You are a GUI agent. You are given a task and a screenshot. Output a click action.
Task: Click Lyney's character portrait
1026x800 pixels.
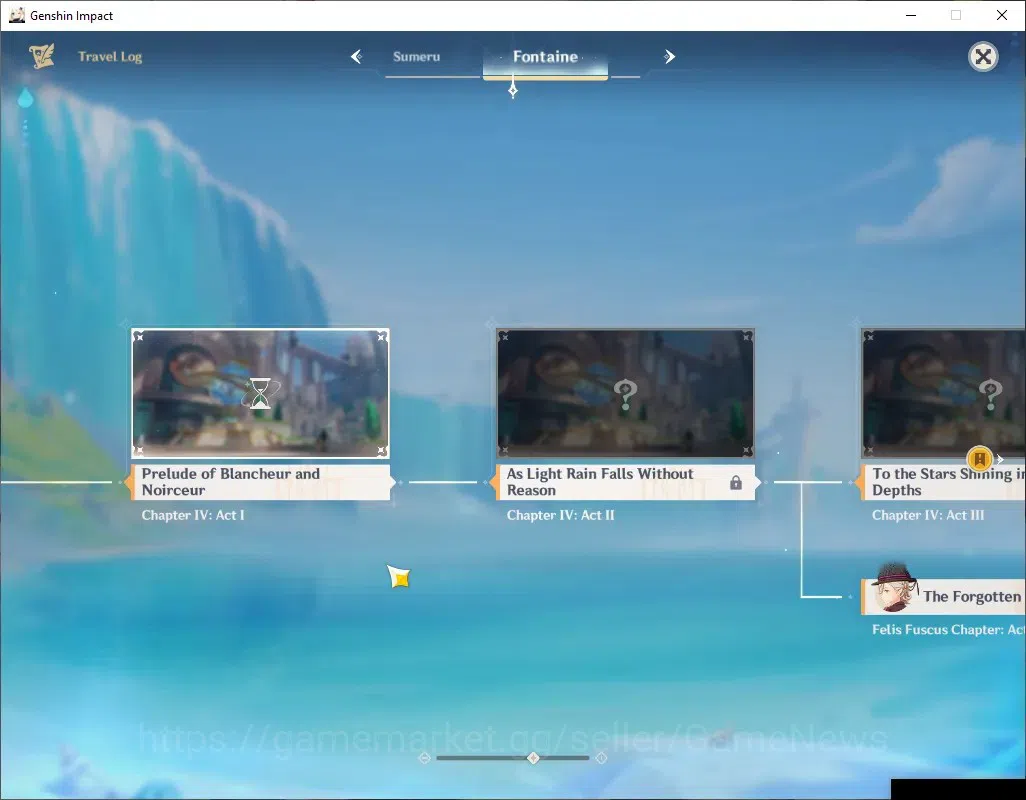point(893,587)
